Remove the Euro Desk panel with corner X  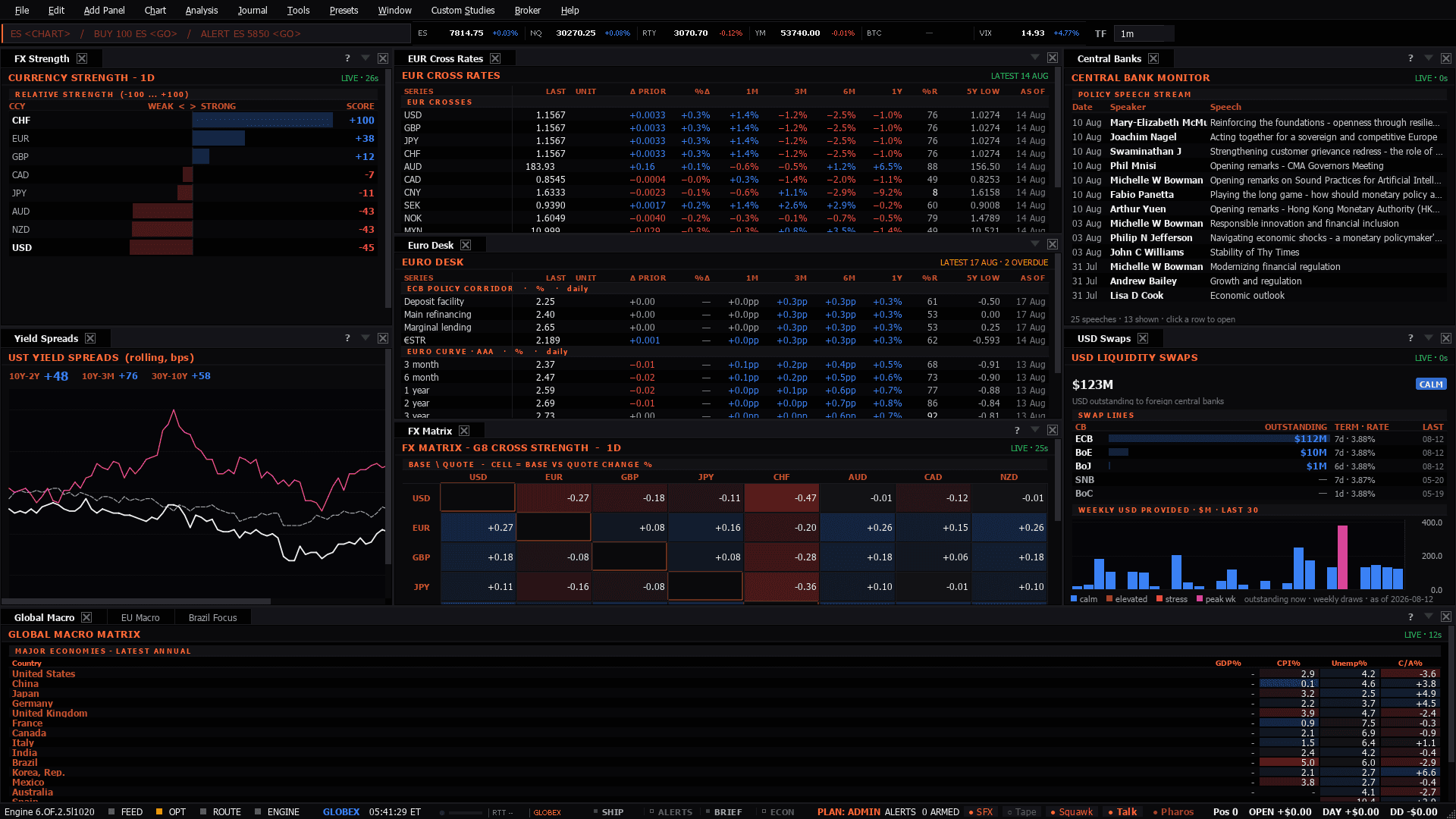pos(1053,244)
